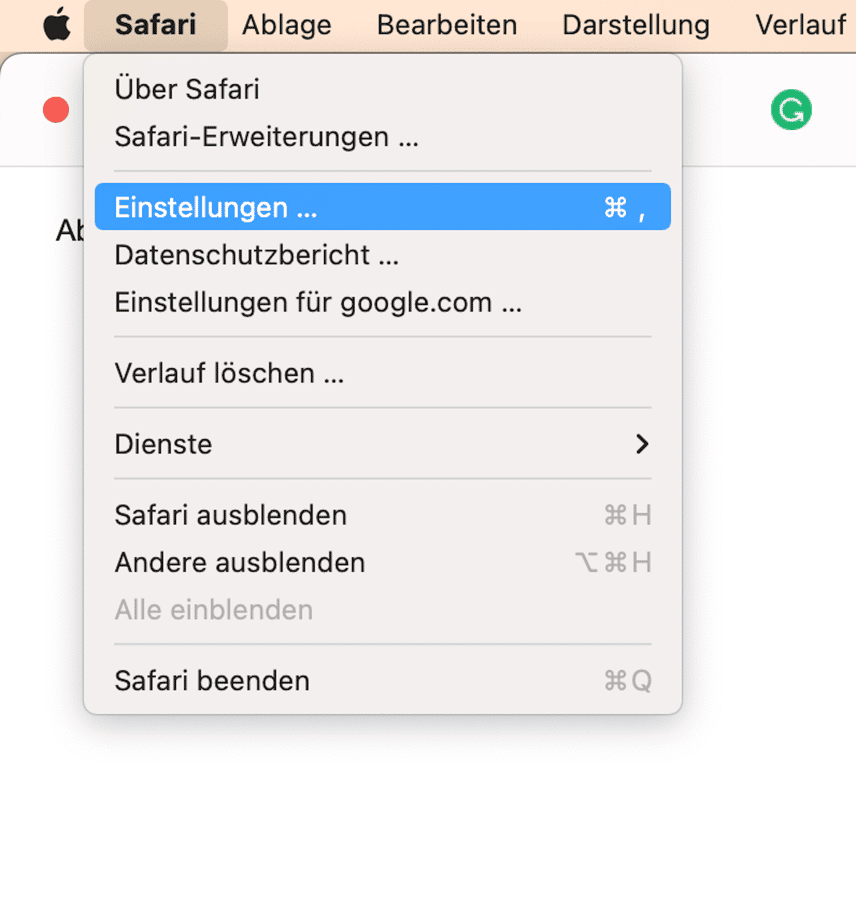Open the Safari menu bar item
Image resolution: width=856 pixels, height=899 pixels.
tap(155, 25)
